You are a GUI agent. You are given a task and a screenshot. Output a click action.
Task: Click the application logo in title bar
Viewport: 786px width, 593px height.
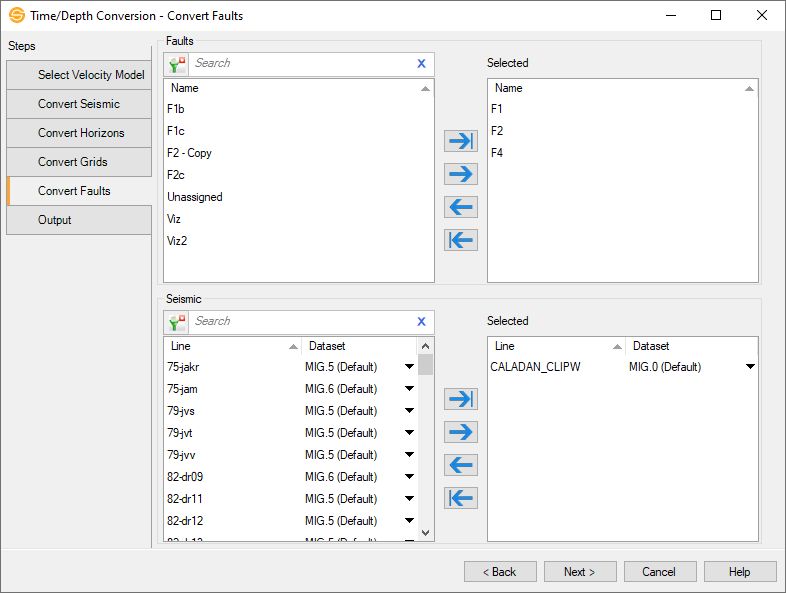[17, 16]
